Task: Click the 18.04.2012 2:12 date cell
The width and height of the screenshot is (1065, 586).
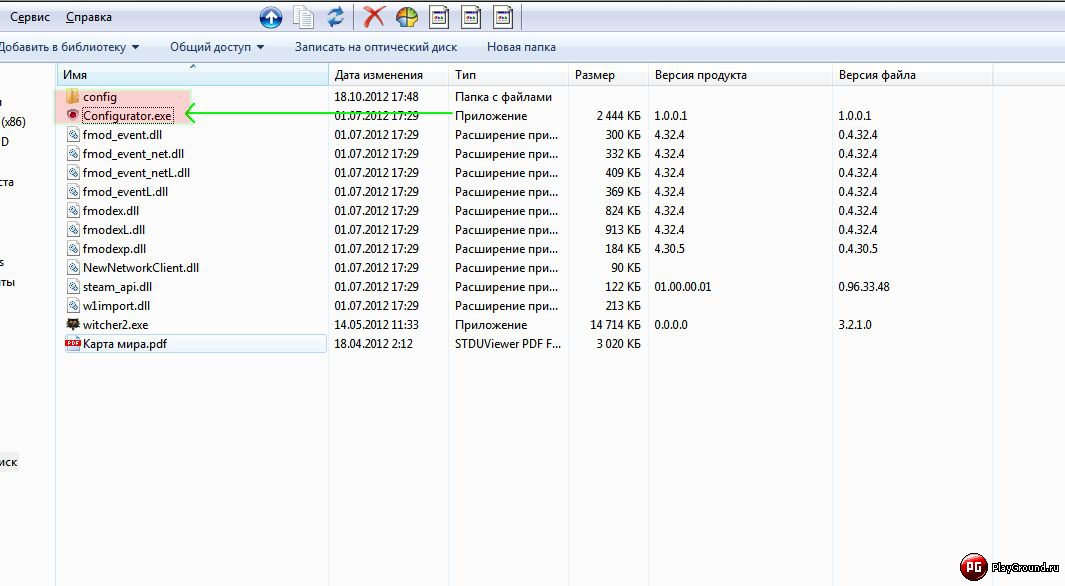Action: [x=374, y=344]
